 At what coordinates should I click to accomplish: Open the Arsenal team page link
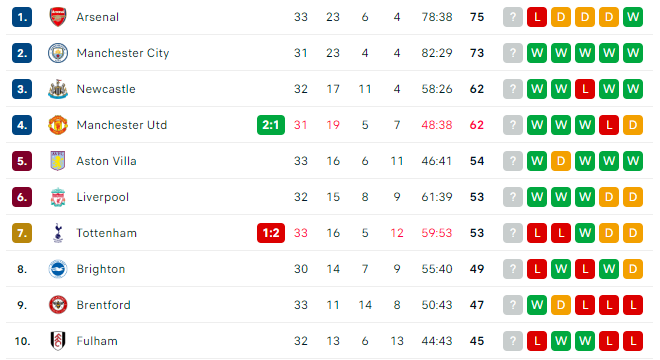click(98, 17)
